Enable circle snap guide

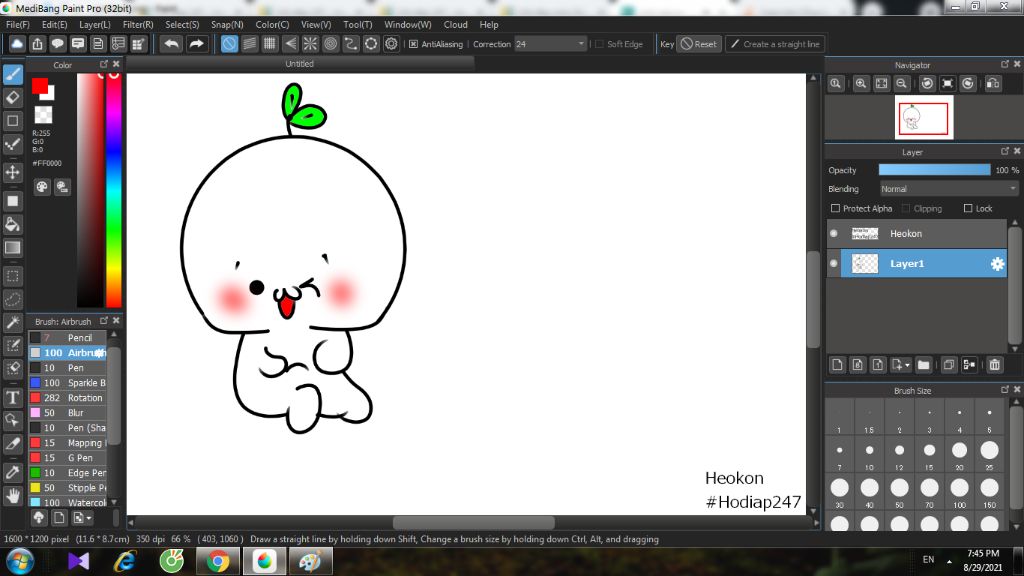(330, 44)
